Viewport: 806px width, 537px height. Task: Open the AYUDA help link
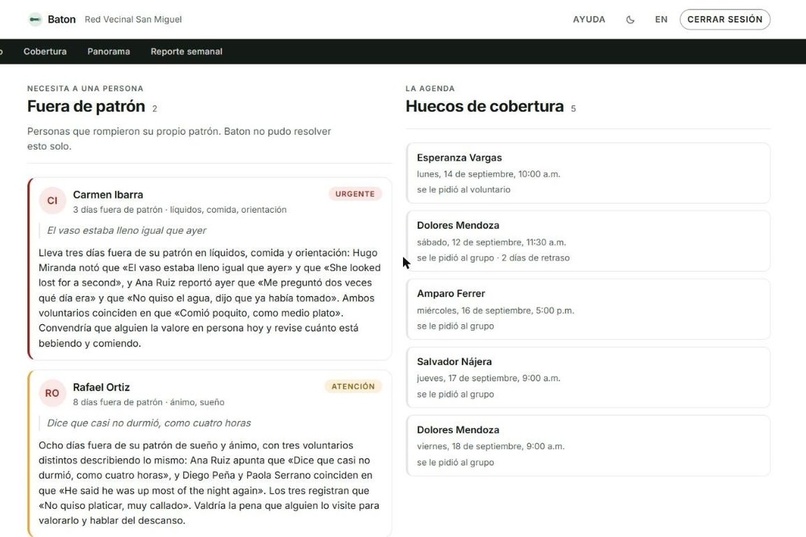pos(589,20)
